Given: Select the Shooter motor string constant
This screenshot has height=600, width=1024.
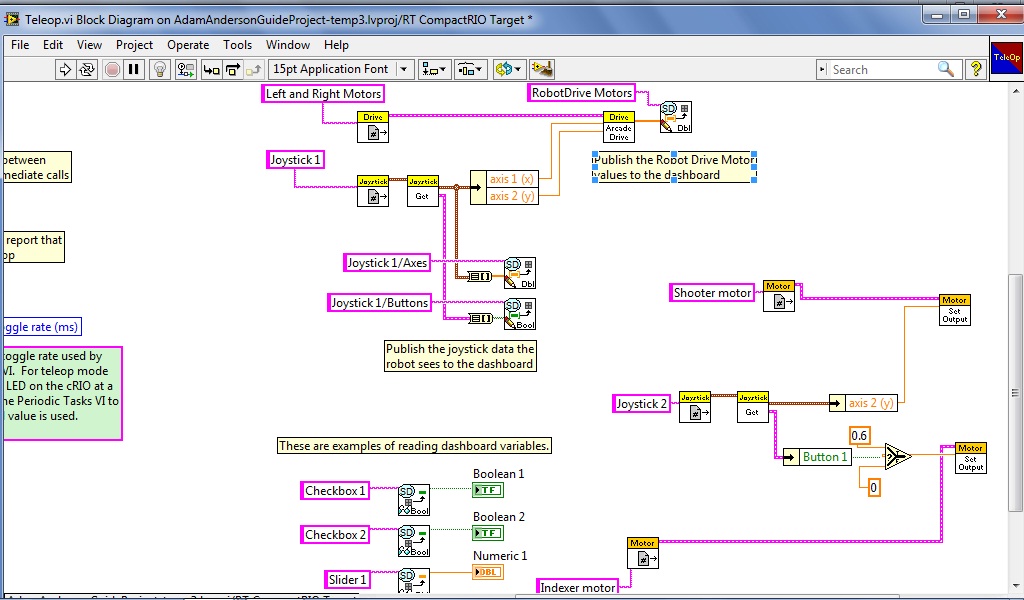Looking at the screenshot, I should pyautogui.click(x=712, y=292).
